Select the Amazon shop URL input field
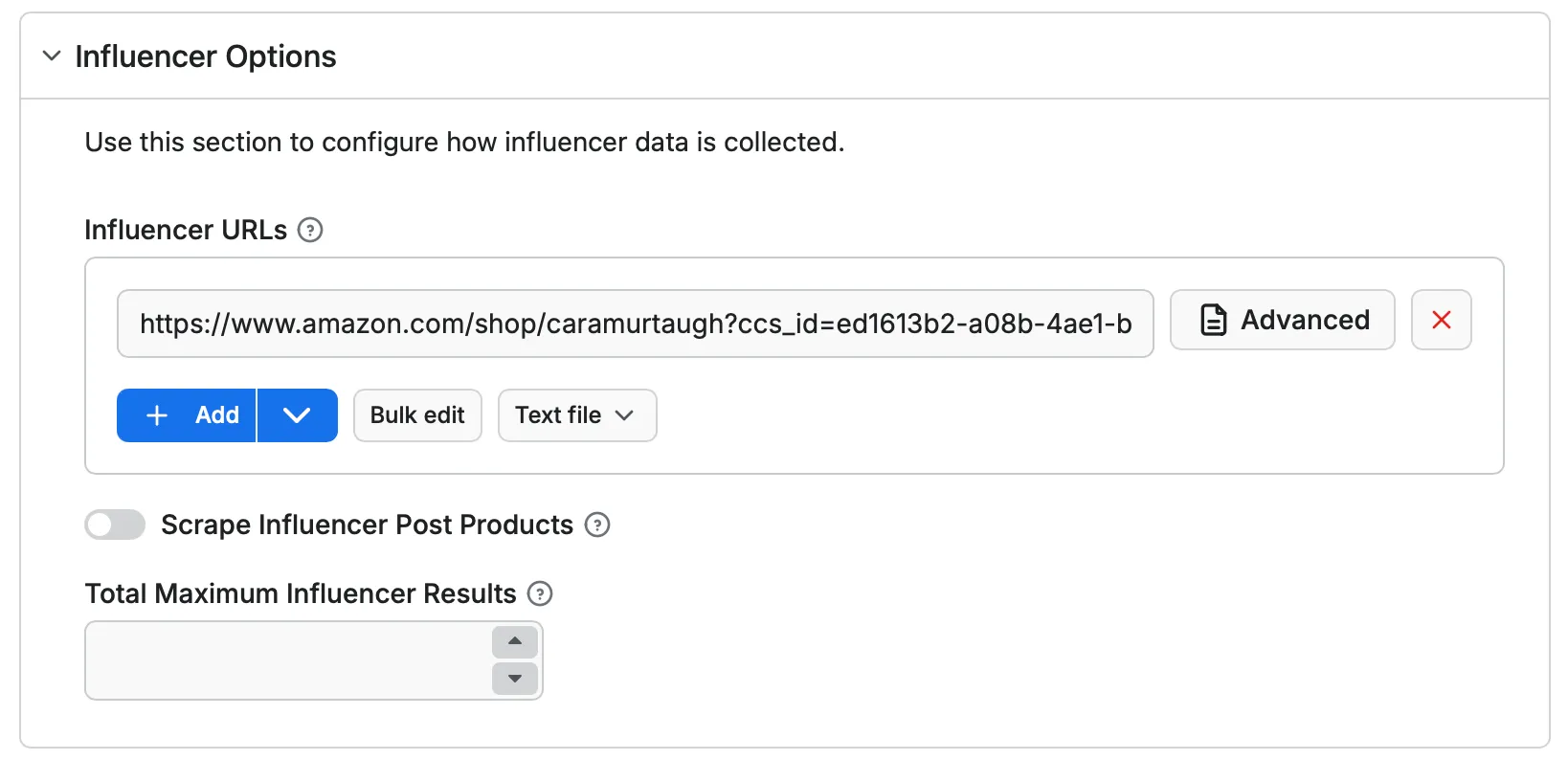The width and height of the screenshot is (1568, 760). click(x=635, y=324)
